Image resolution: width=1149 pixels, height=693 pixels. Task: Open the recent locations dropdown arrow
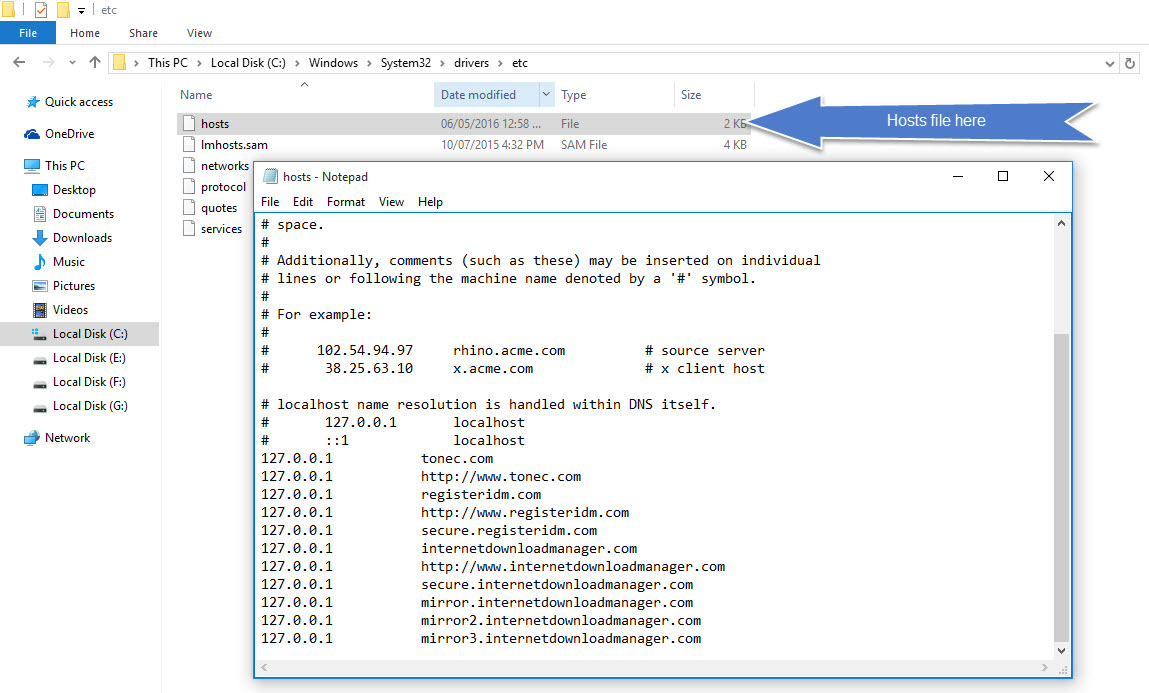pos(72,63)
